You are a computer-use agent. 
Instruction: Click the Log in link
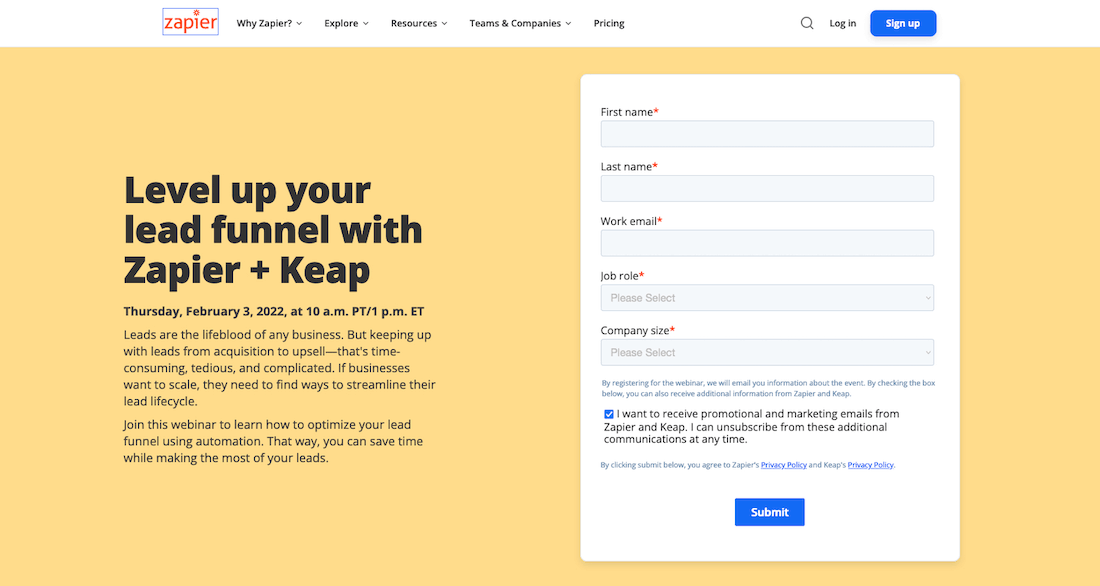(843, 23)
